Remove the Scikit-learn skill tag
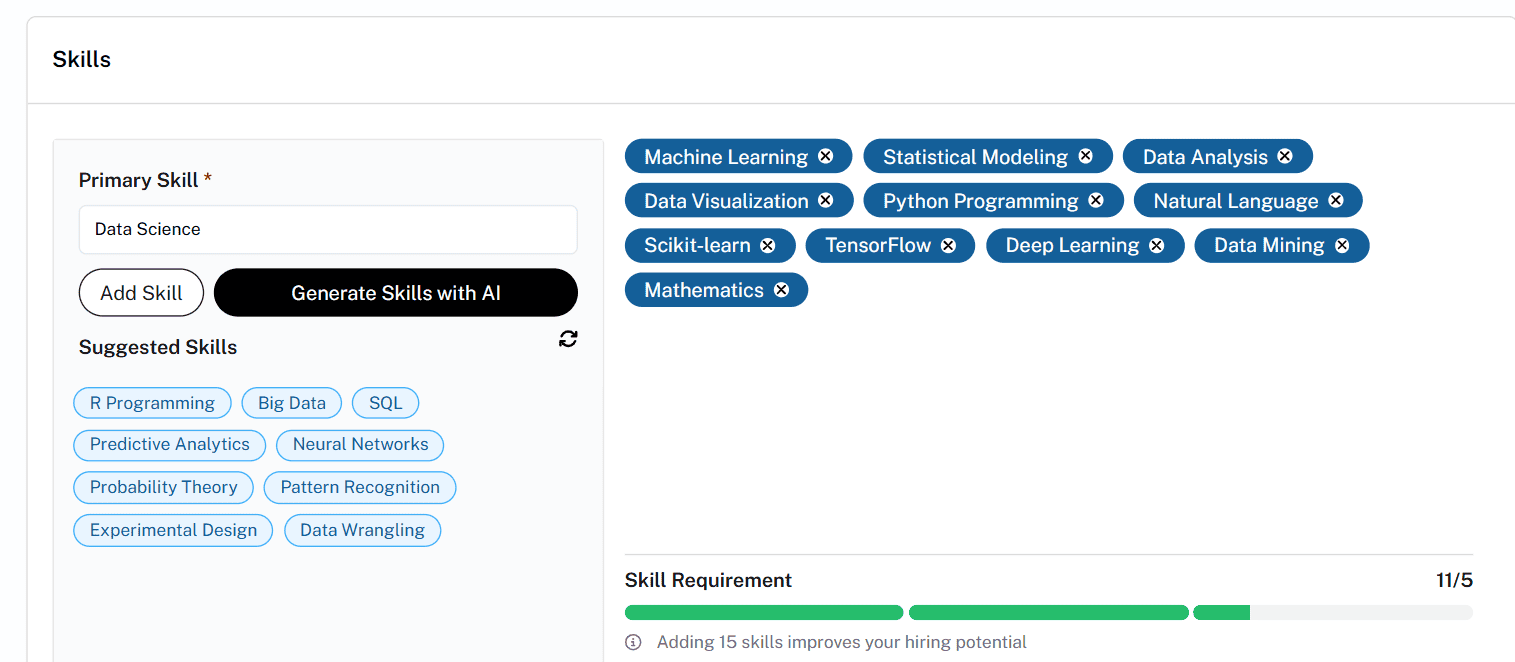 [767, 245]
